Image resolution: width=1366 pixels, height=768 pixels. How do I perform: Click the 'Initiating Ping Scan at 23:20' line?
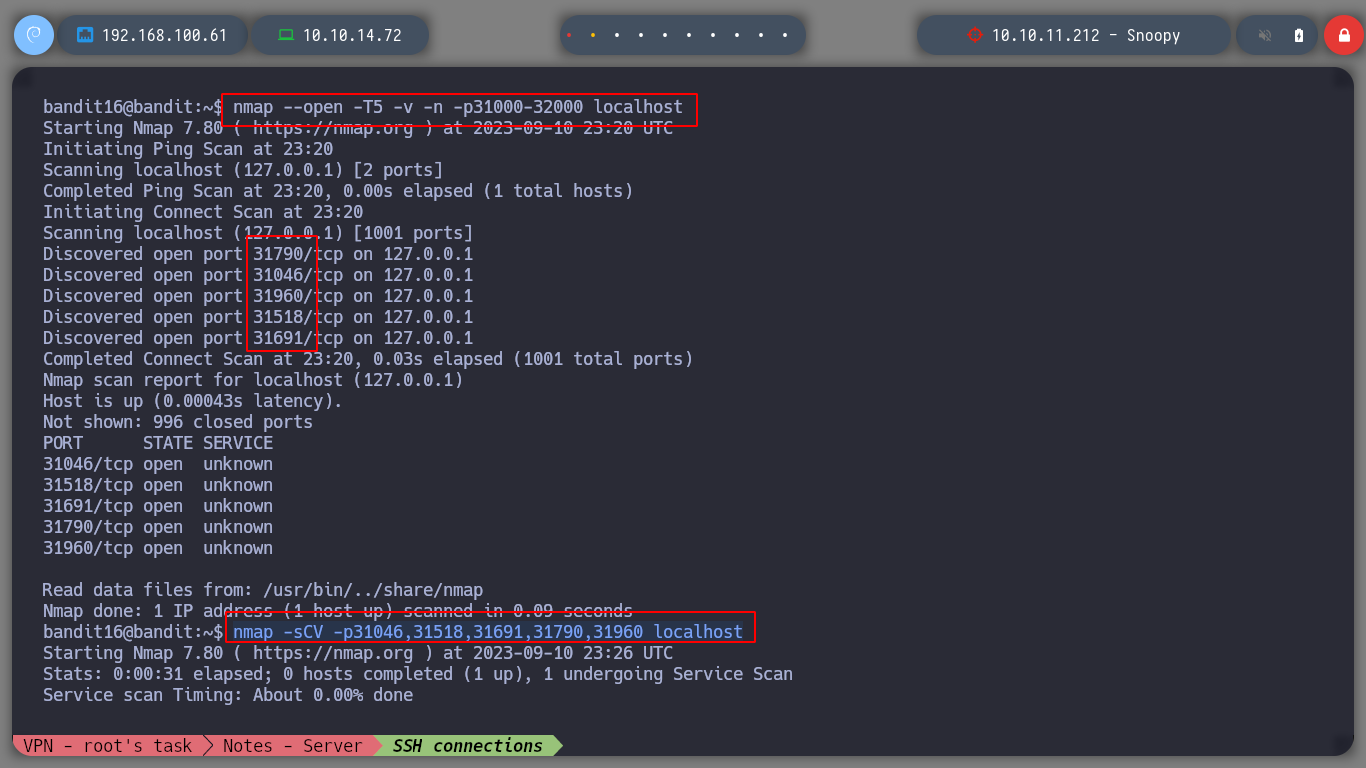[x=188, y=149]
